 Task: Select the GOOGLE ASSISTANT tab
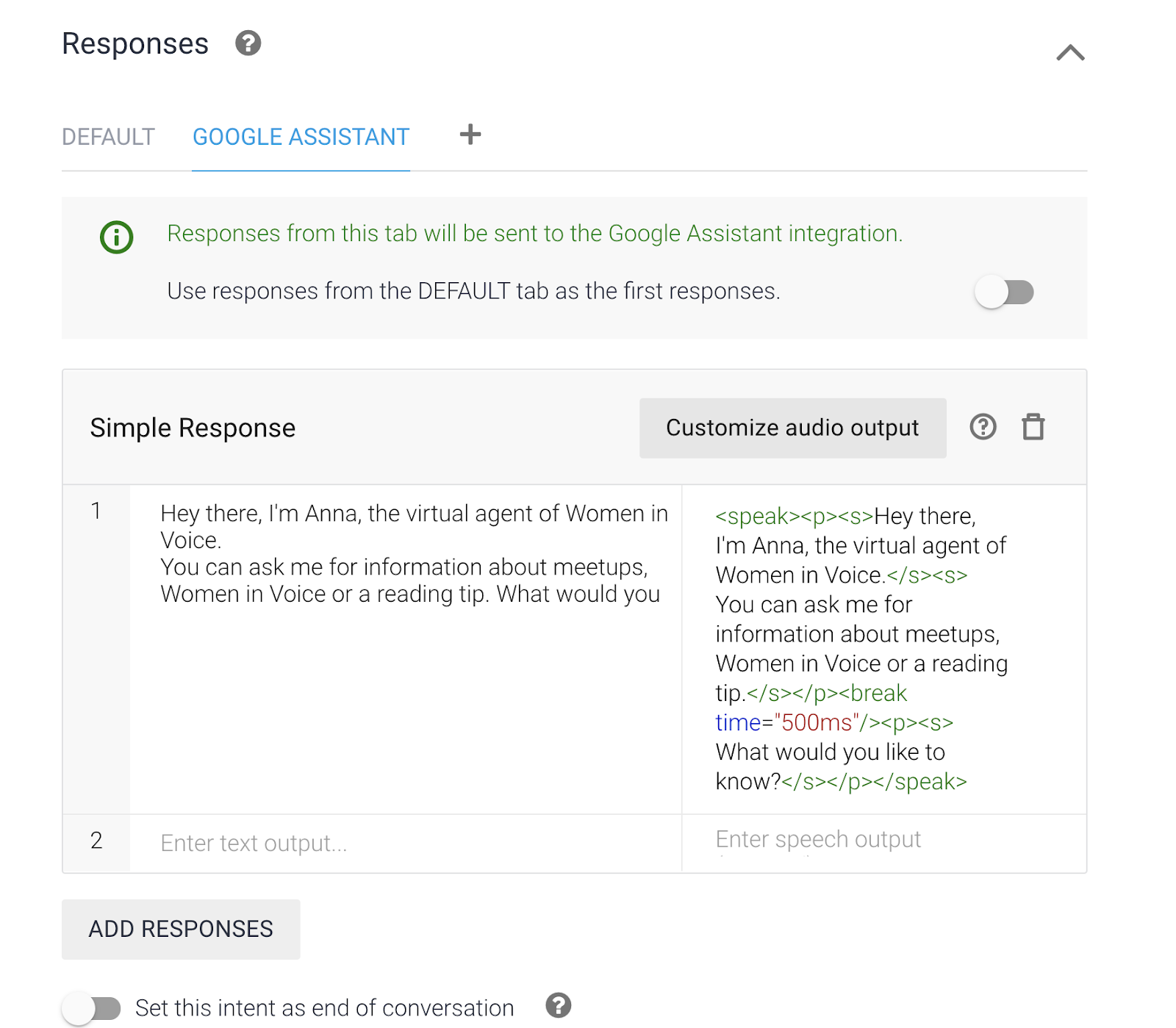pos(301,137)
